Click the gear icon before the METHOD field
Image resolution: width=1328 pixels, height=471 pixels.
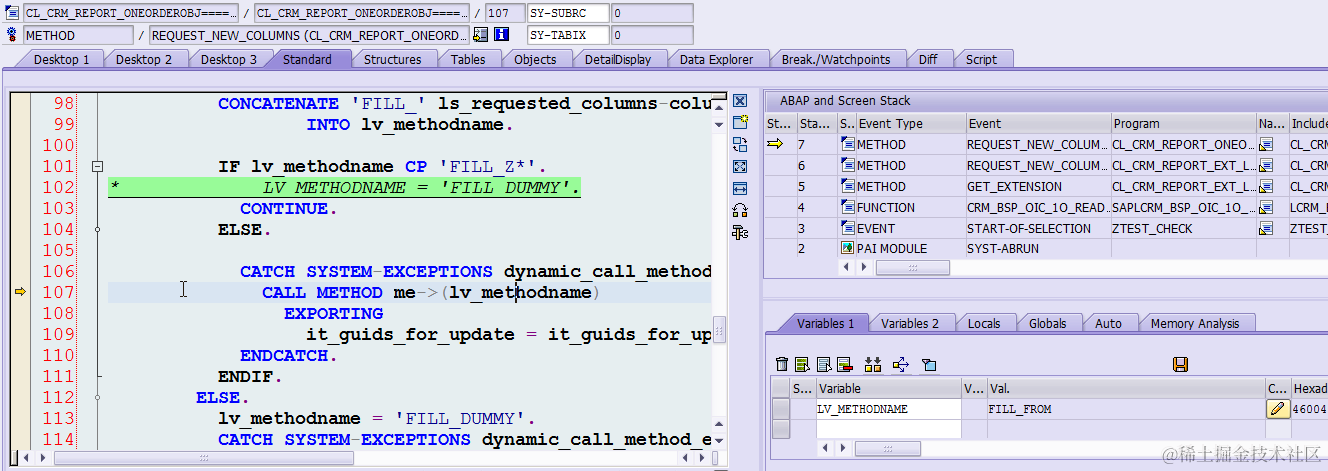click(13, 35)
